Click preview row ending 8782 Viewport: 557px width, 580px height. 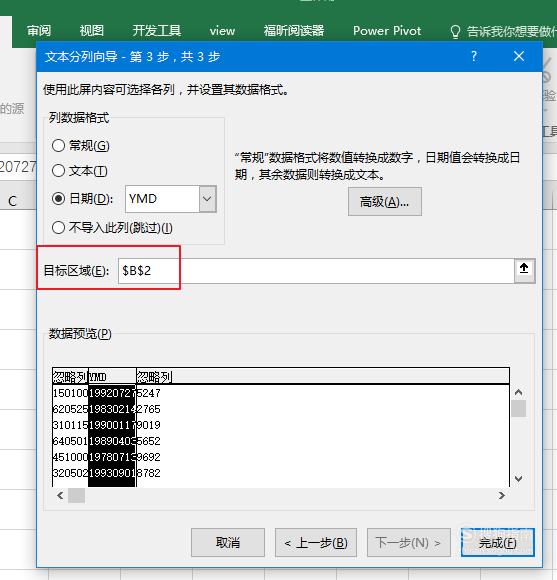pos(107,473)
